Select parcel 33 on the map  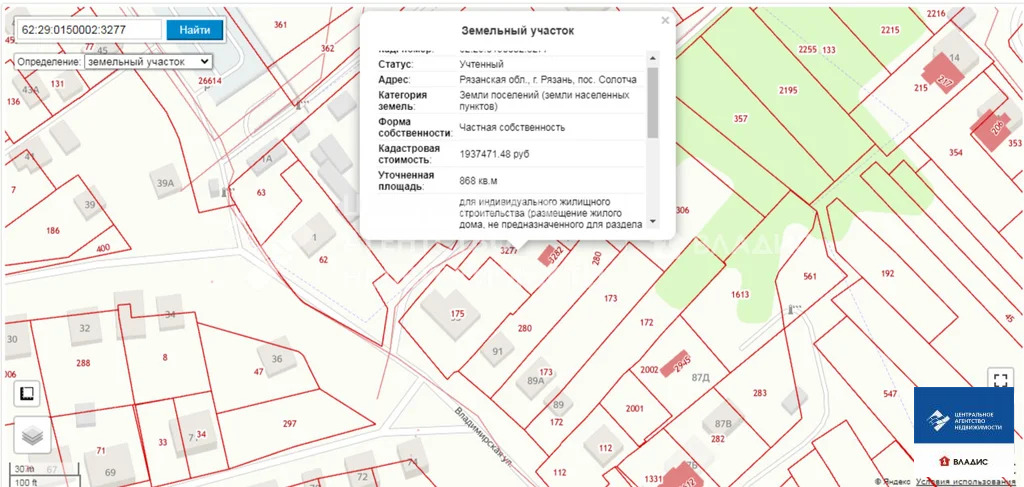163,442
